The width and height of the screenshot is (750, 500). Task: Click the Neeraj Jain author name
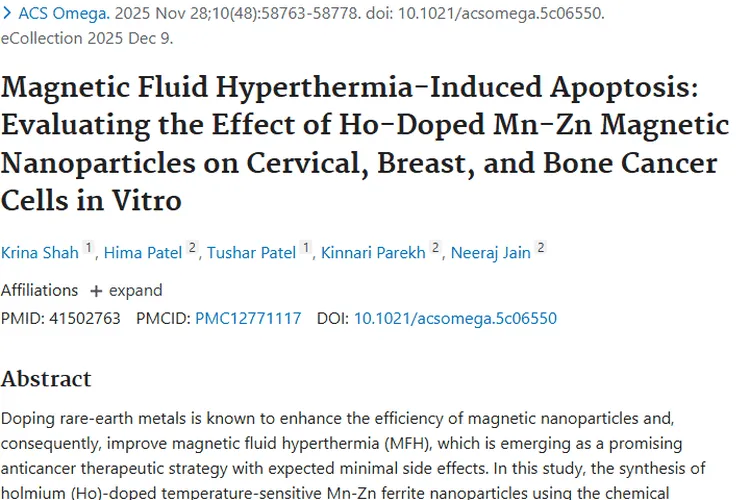point(490,252)
